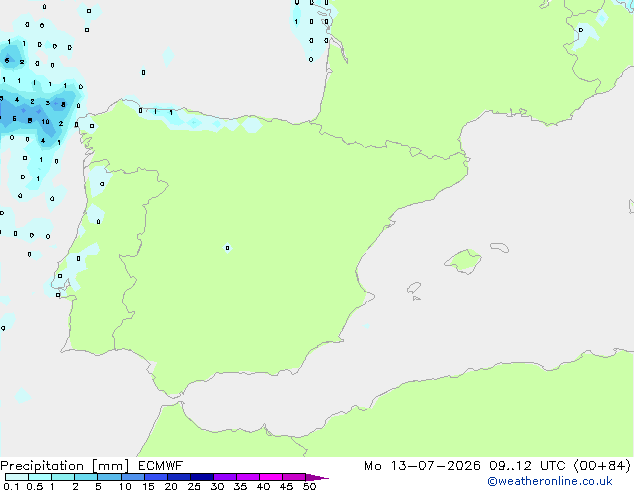The width and height of the screenshot is (634, 490).
Task: Click the legend label '20'
Action: click(x=171, y=486)
